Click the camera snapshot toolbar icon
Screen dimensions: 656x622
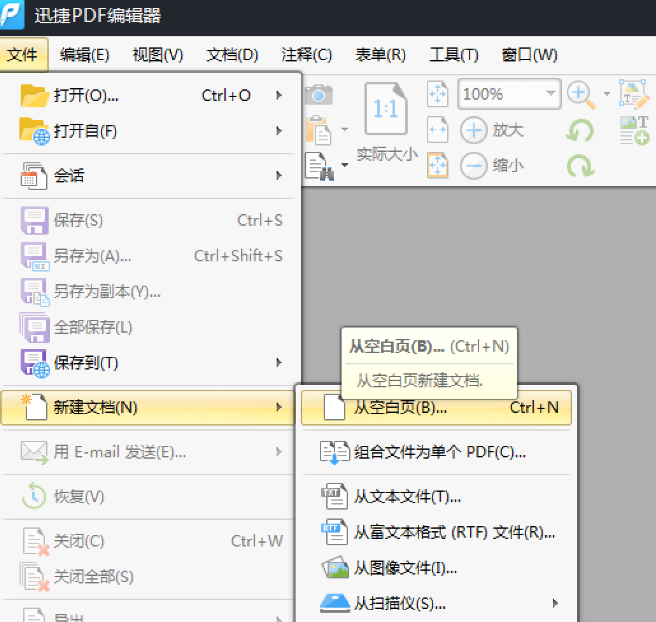[319, 95]
